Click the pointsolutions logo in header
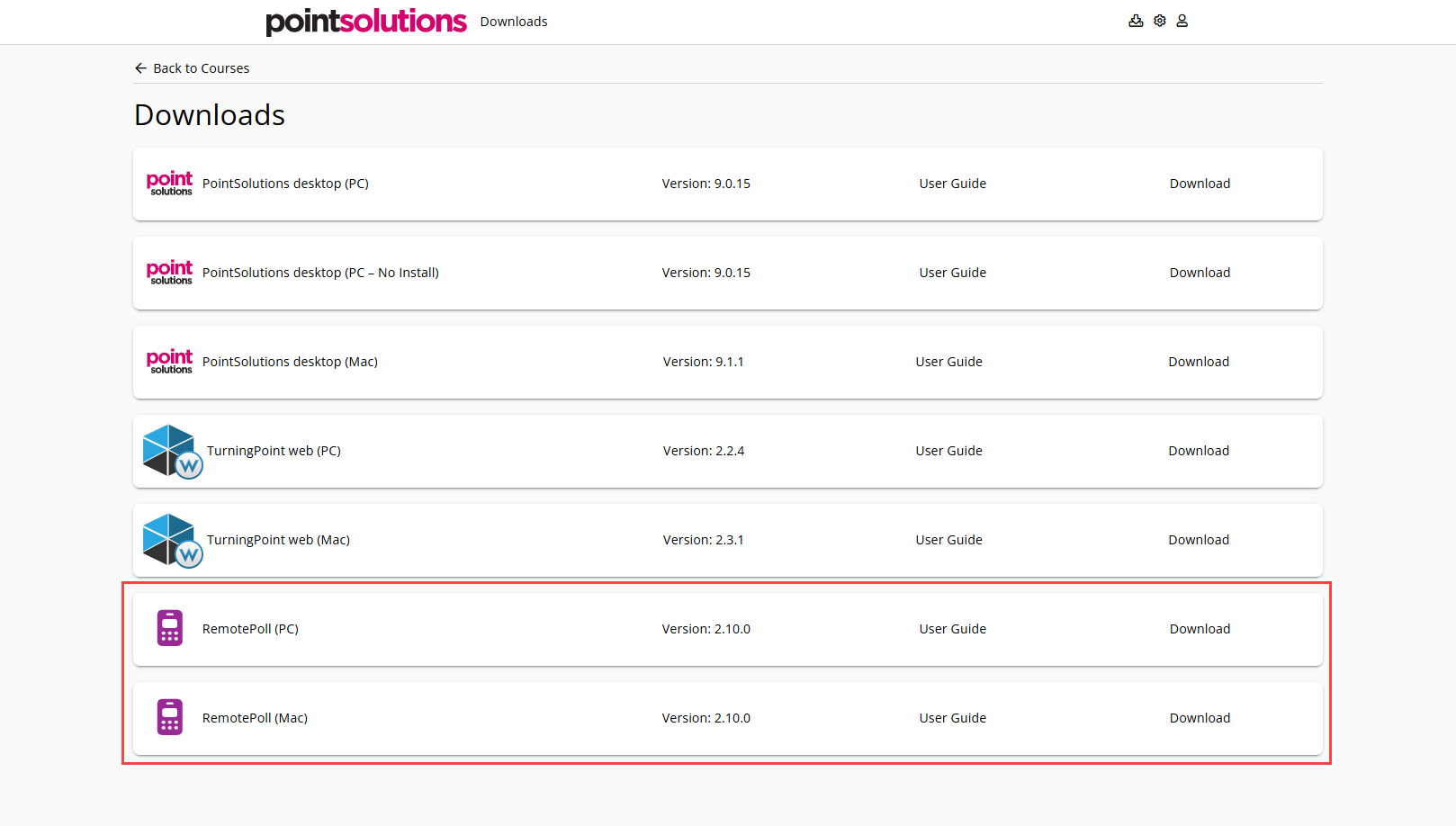 click(366, 22)
